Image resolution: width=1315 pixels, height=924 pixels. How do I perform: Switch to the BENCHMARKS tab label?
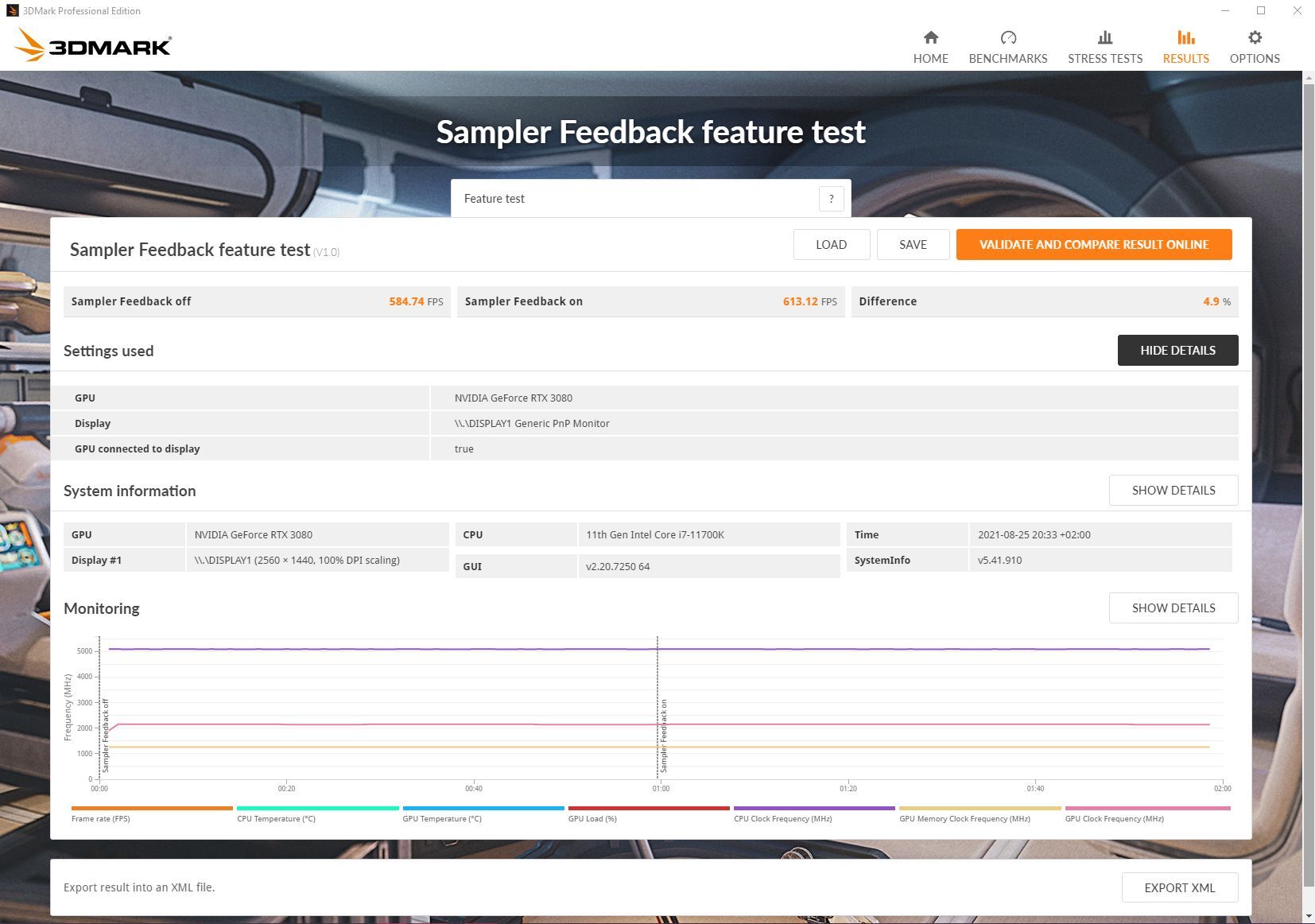tap(1008, 59)
